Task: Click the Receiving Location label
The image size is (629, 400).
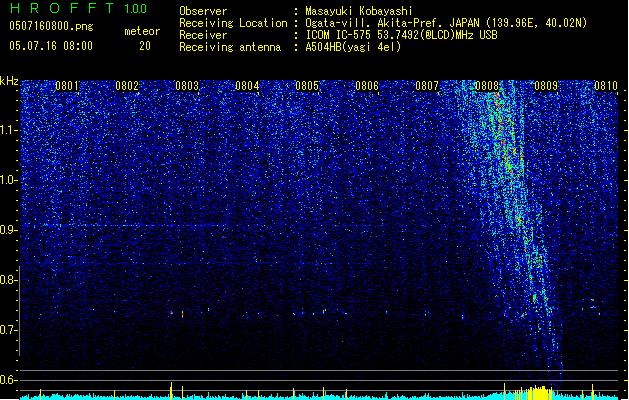Action: pos(233,23)
